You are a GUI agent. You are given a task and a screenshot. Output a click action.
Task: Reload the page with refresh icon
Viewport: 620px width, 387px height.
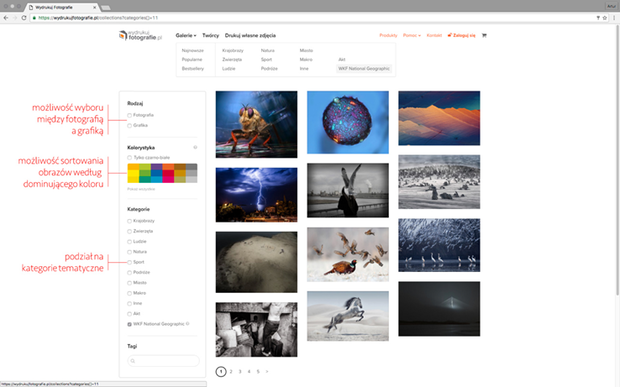(24, 18)
